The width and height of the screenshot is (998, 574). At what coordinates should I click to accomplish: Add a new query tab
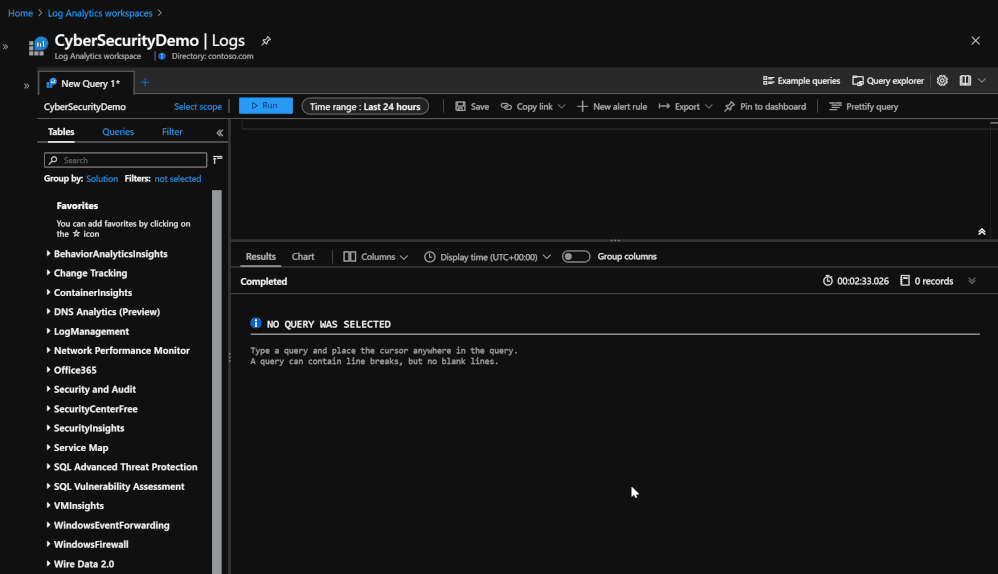click(x=145, y=82)
